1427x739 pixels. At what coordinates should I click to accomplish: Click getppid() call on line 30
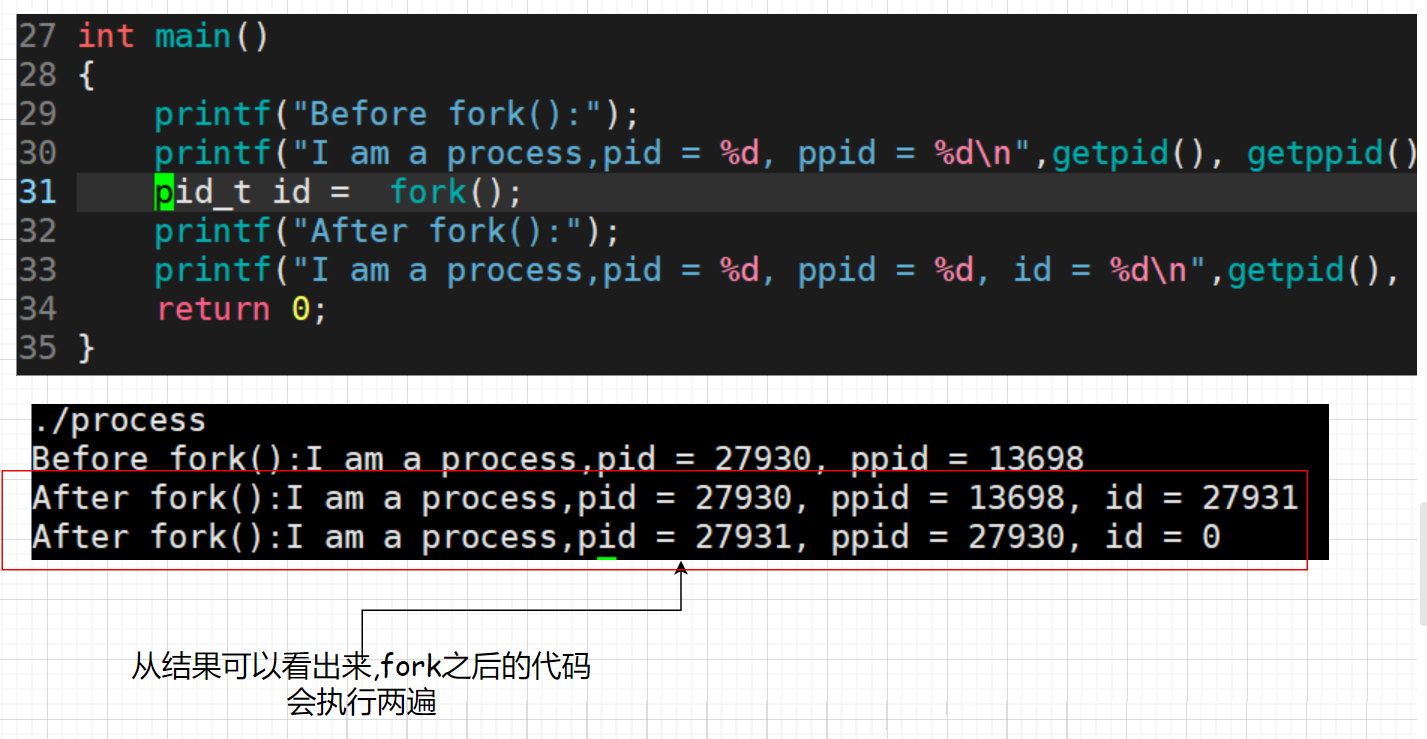[x=1332, y=153]
